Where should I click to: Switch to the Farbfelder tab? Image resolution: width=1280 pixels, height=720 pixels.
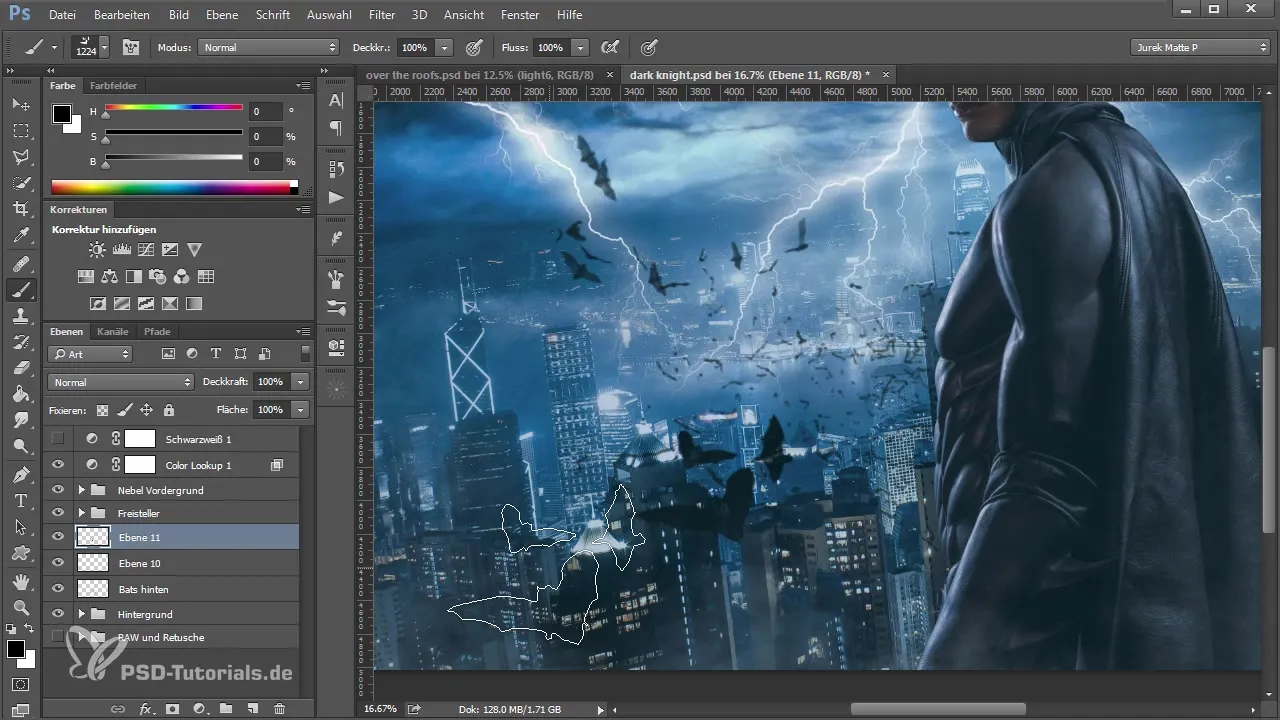coord(113,86)
